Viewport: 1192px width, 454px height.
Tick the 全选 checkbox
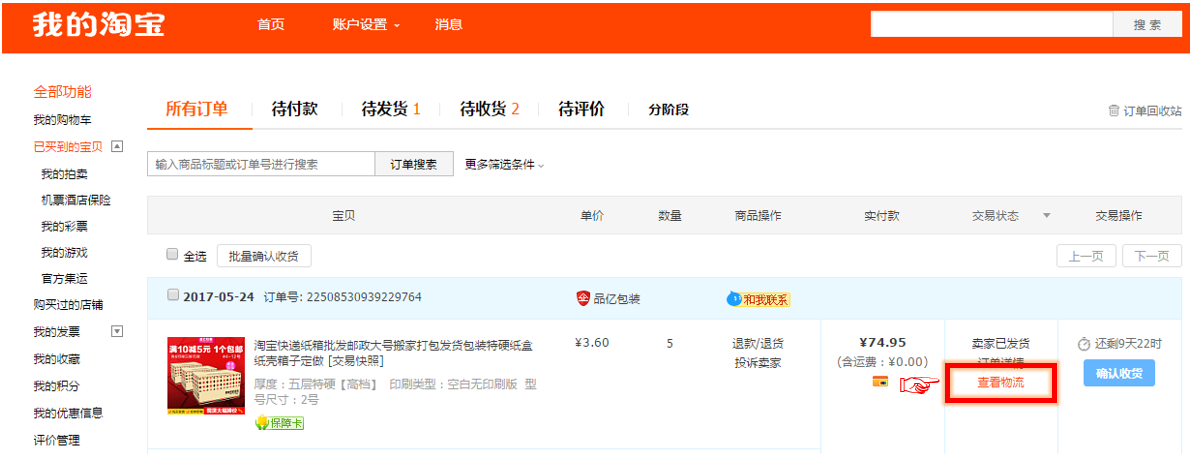click(172, 255)
